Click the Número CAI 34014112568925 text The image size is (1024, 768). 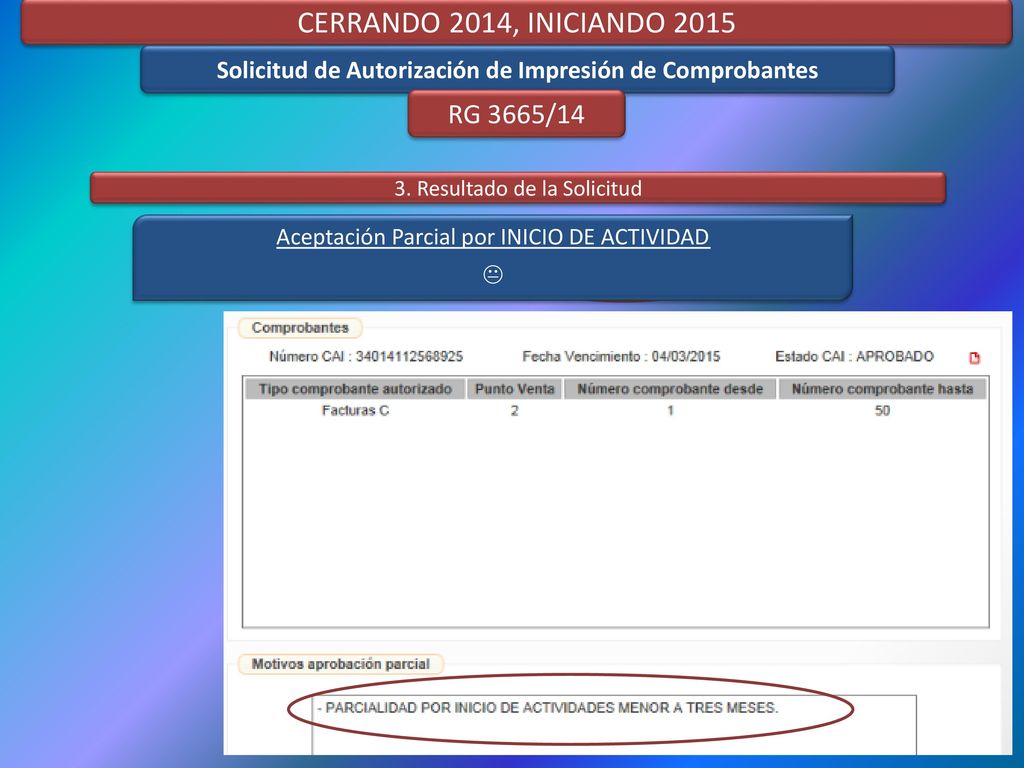click(x=366, y=357)
